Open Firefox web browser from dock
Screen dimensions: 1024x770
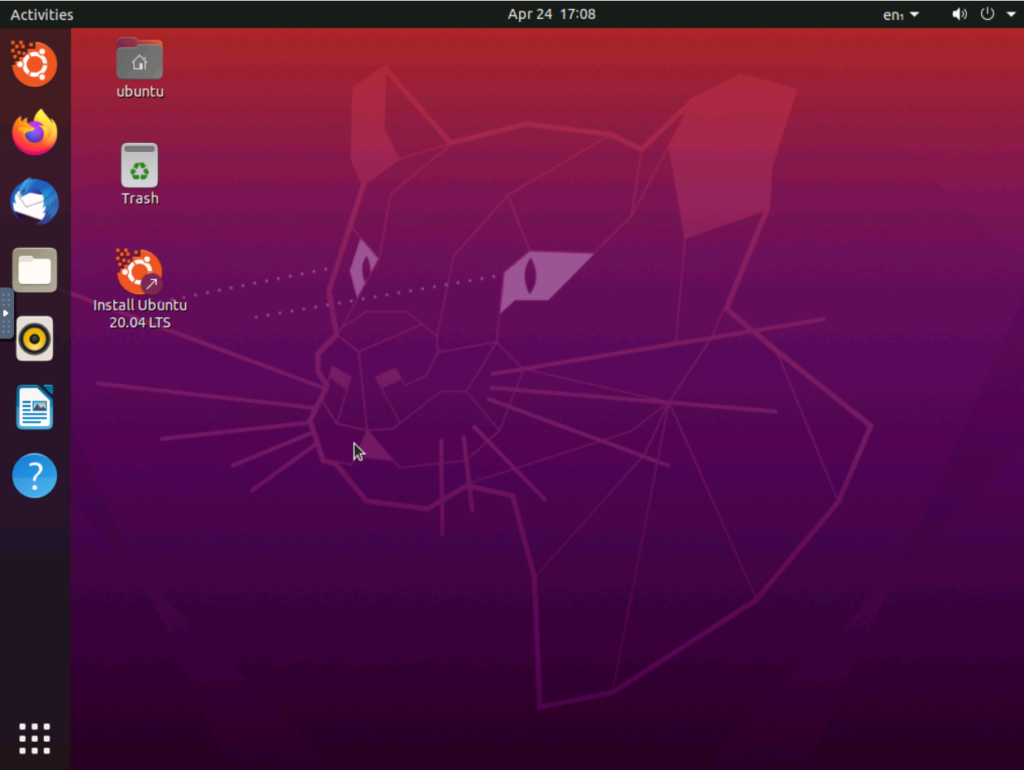click(x=34, y=133)
